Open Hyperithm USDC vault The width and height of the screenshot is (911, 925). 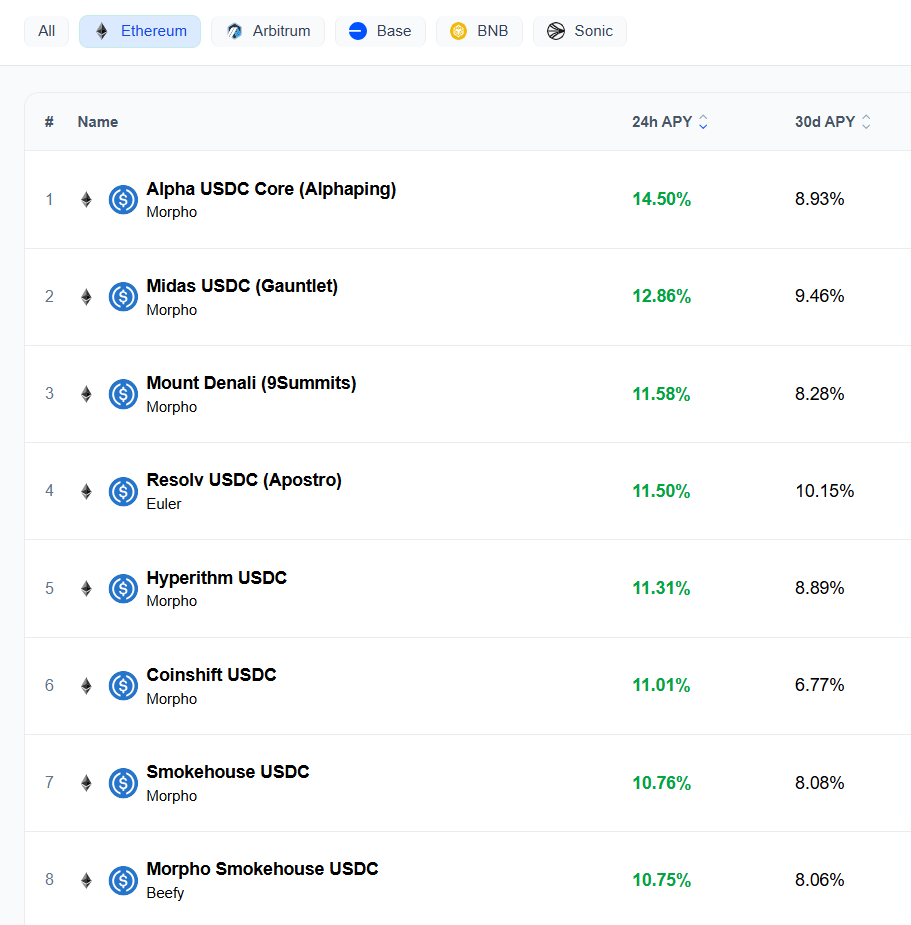point(217,578)
